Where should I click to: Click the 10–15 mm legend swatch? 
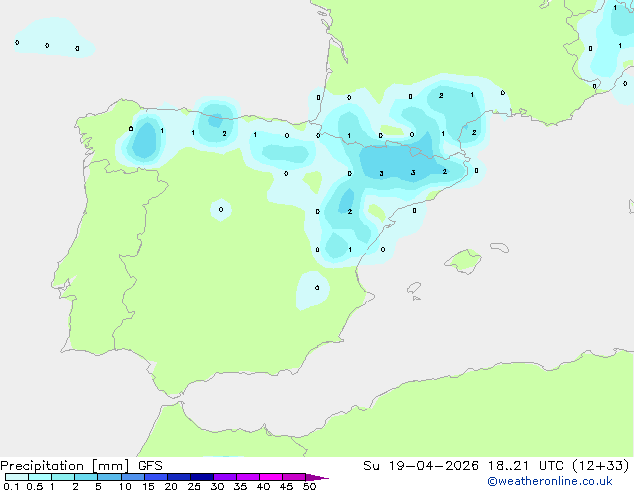[132, 477]
